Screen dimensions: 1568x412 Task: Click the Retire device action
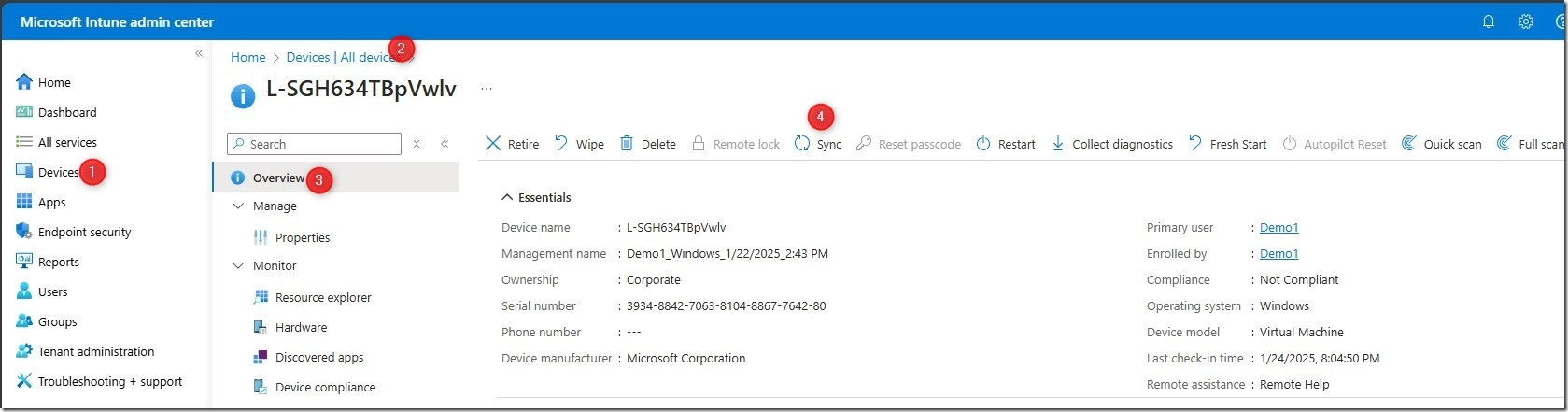click(x=512, y=144)
